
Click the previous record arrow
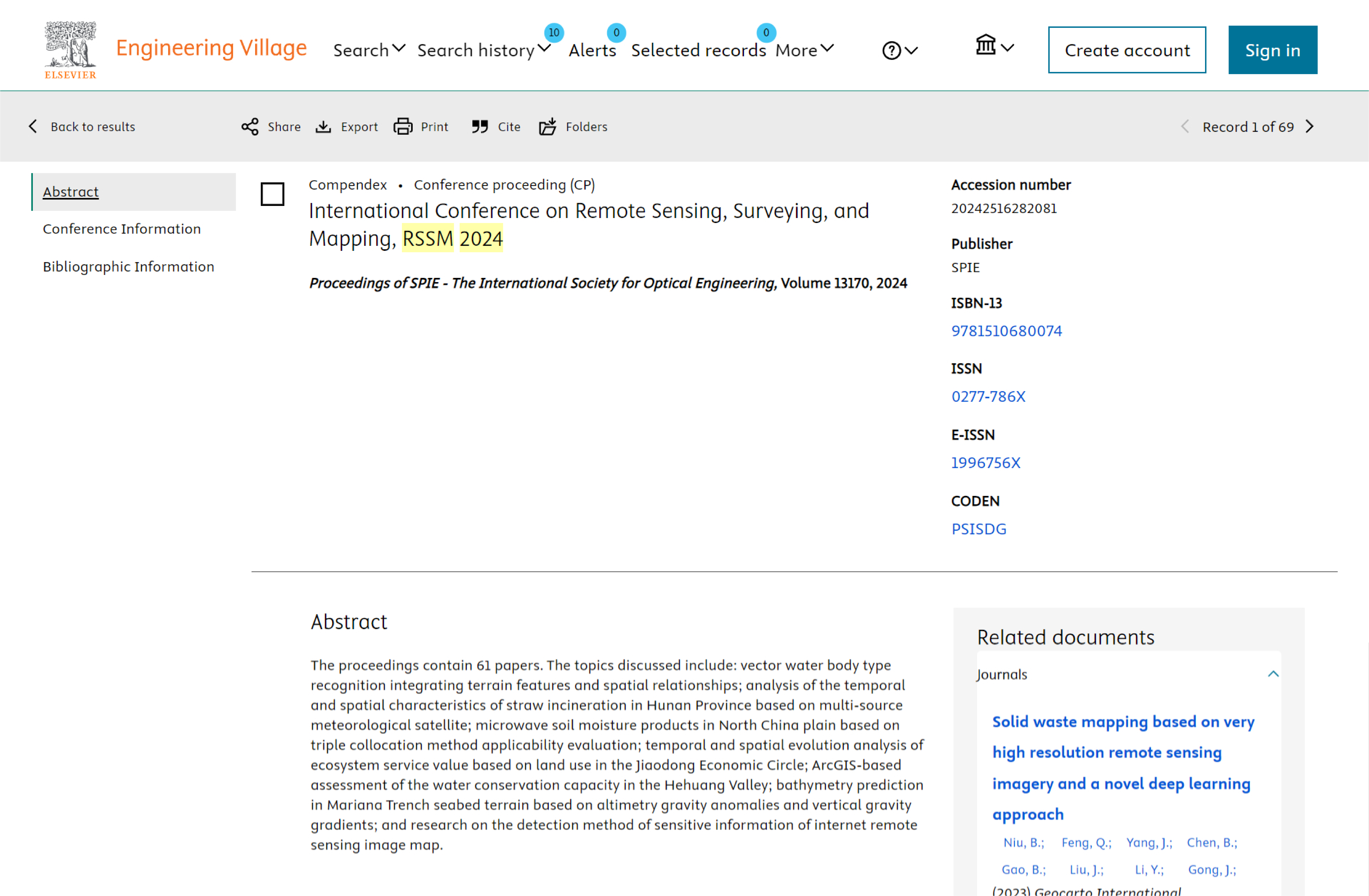pos(1185,127)
